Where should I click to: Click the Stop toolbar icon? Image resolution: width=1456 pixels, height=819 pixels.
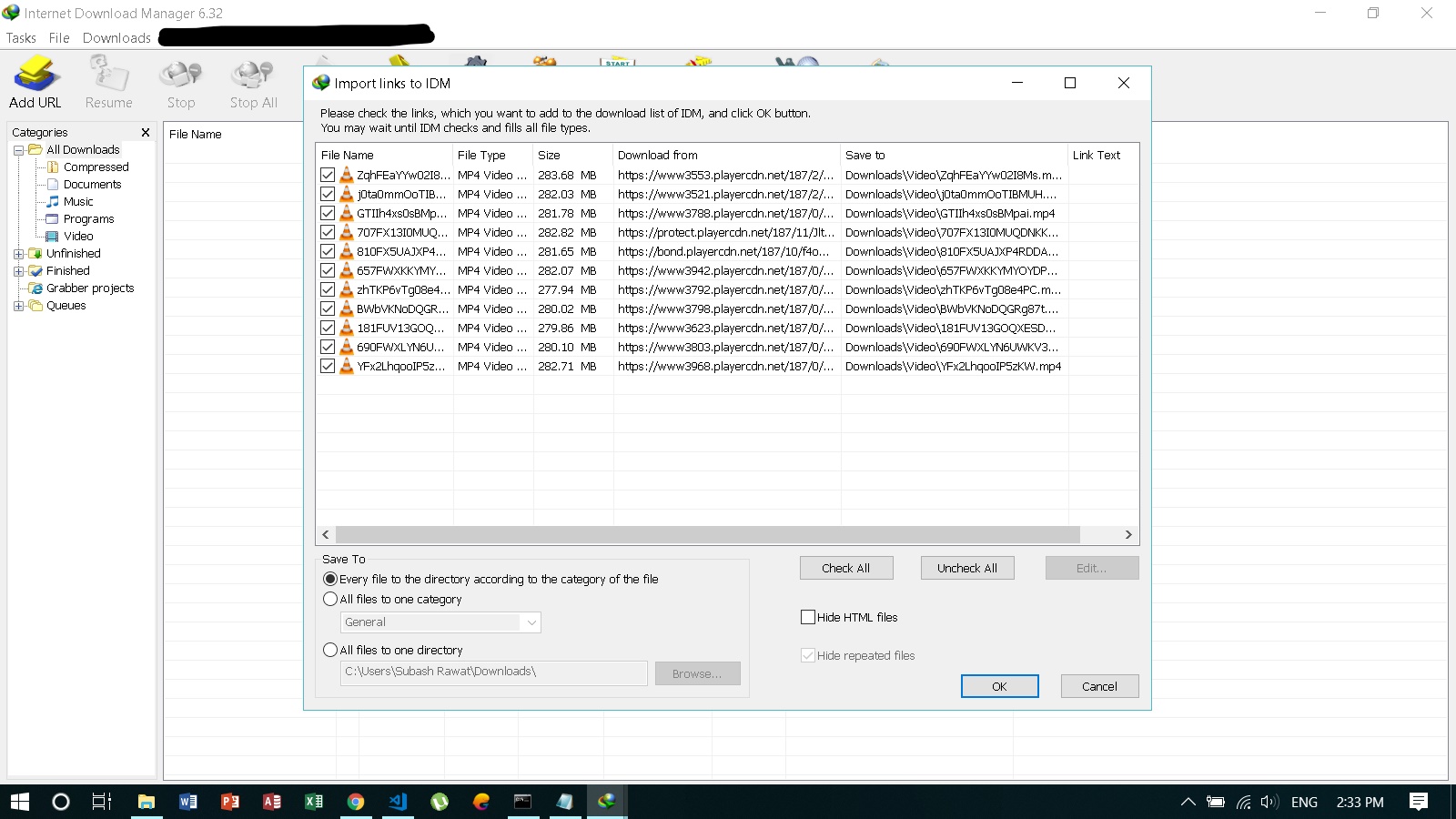(x=180, y=82)
